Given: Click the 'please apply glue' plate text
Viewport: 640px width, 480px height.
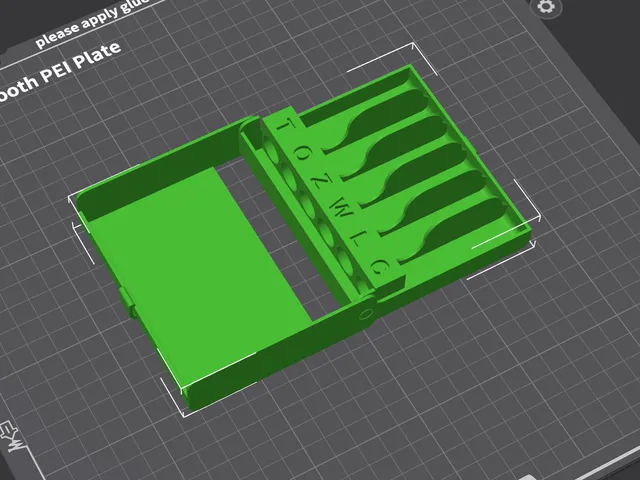Looking at the screenshot, I should (x=92, y=23).
